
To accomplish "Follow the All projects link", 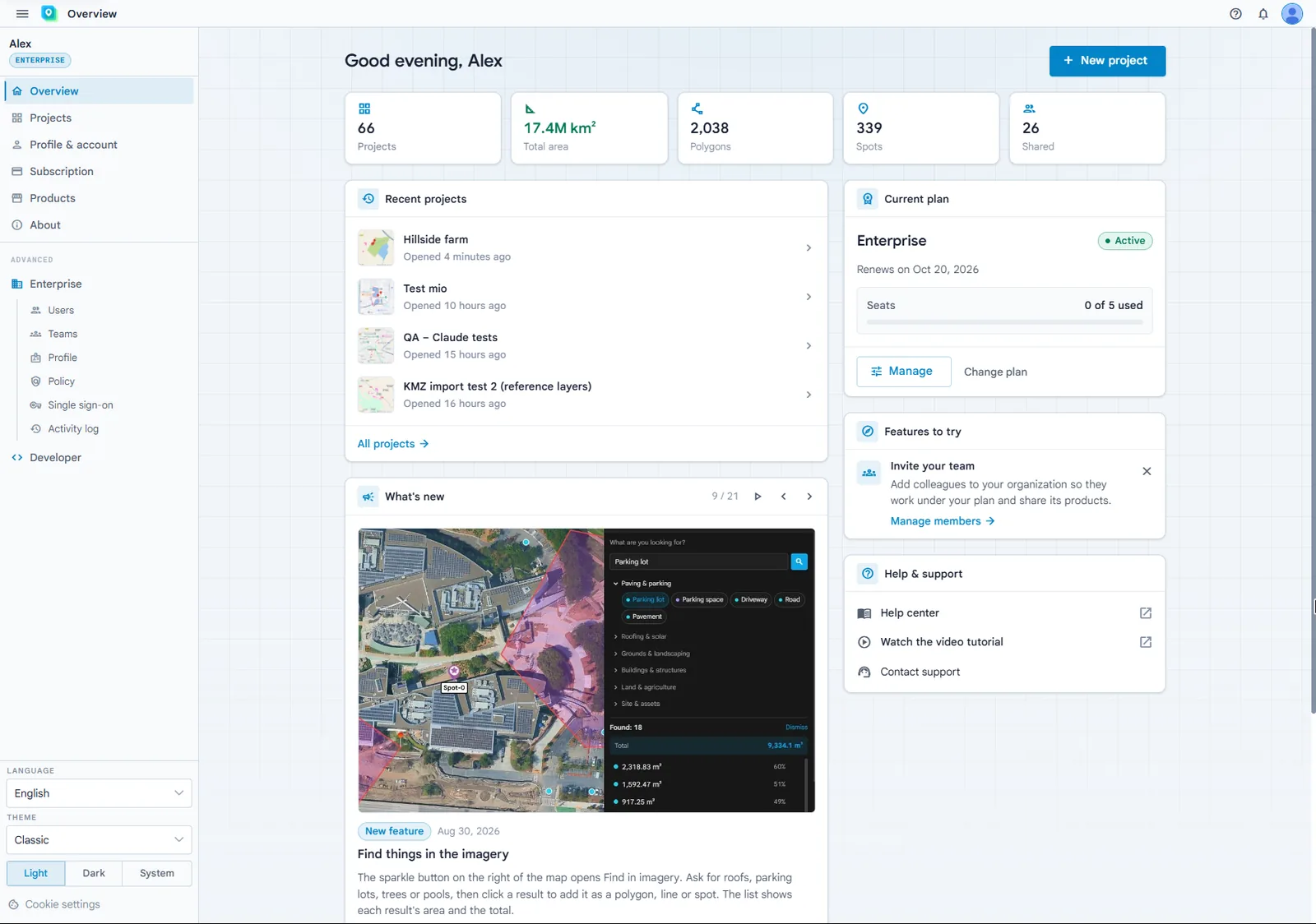I will [x=393, y=444].
